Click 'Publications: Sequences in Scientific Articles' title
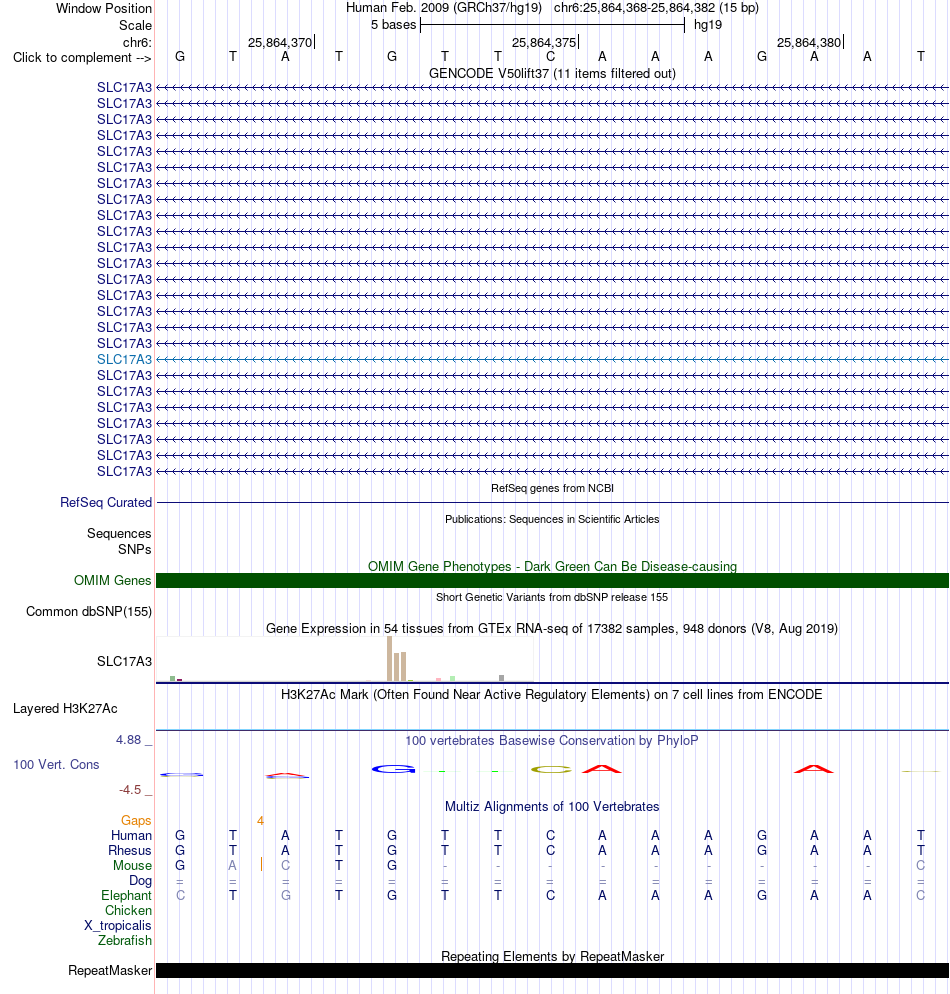Screen dimensions: 950x994 [x=552, y=519]
